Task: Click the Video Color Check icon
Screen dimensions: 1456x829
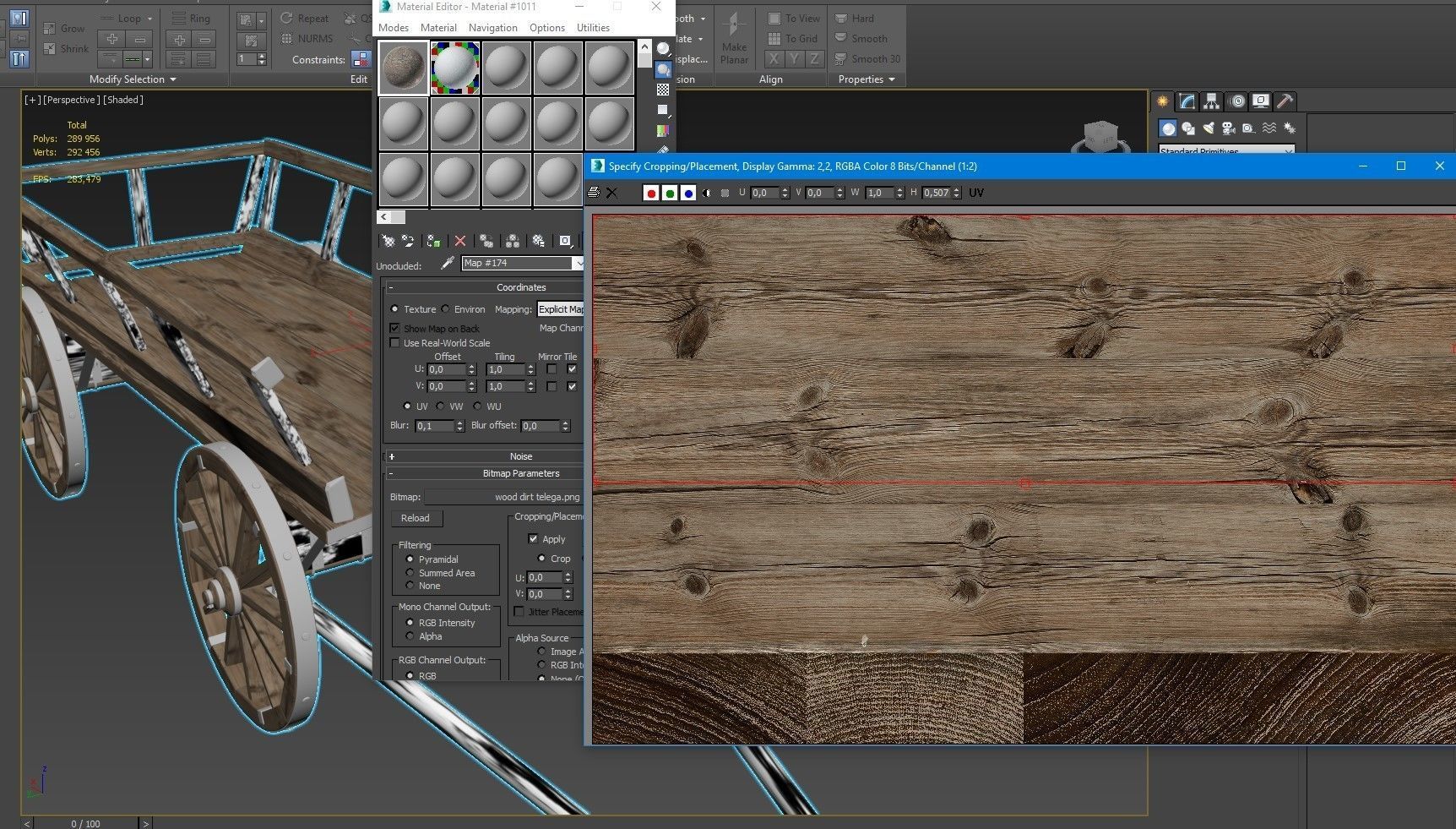Action: [664, 130]
